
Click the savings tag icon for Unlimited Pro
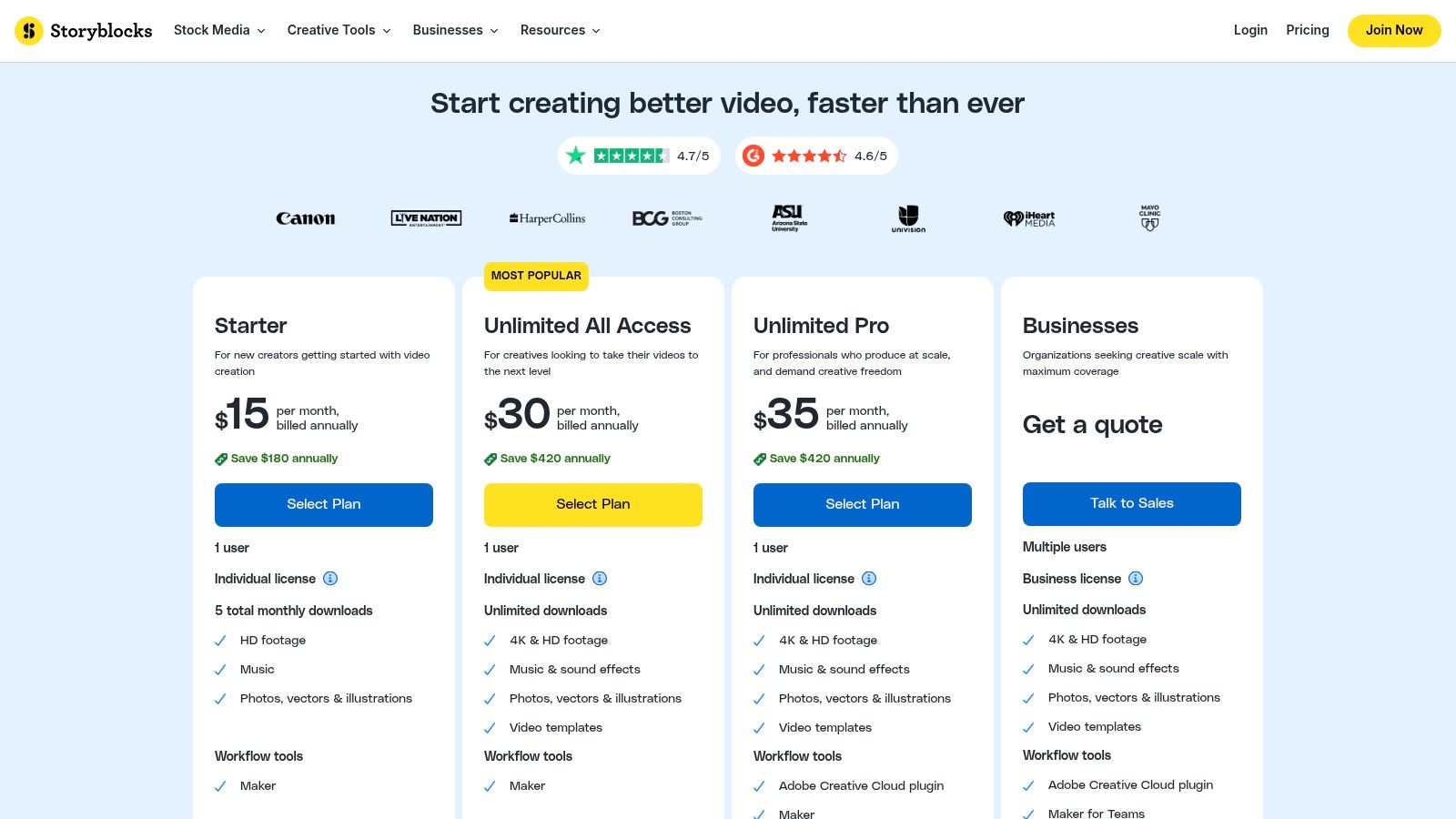coord(760,460)
